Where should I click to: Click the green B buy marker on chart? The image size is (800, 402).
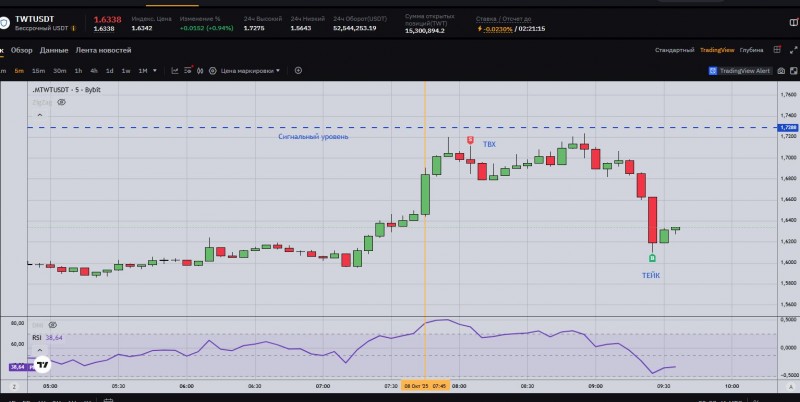(x=652, y=258)
